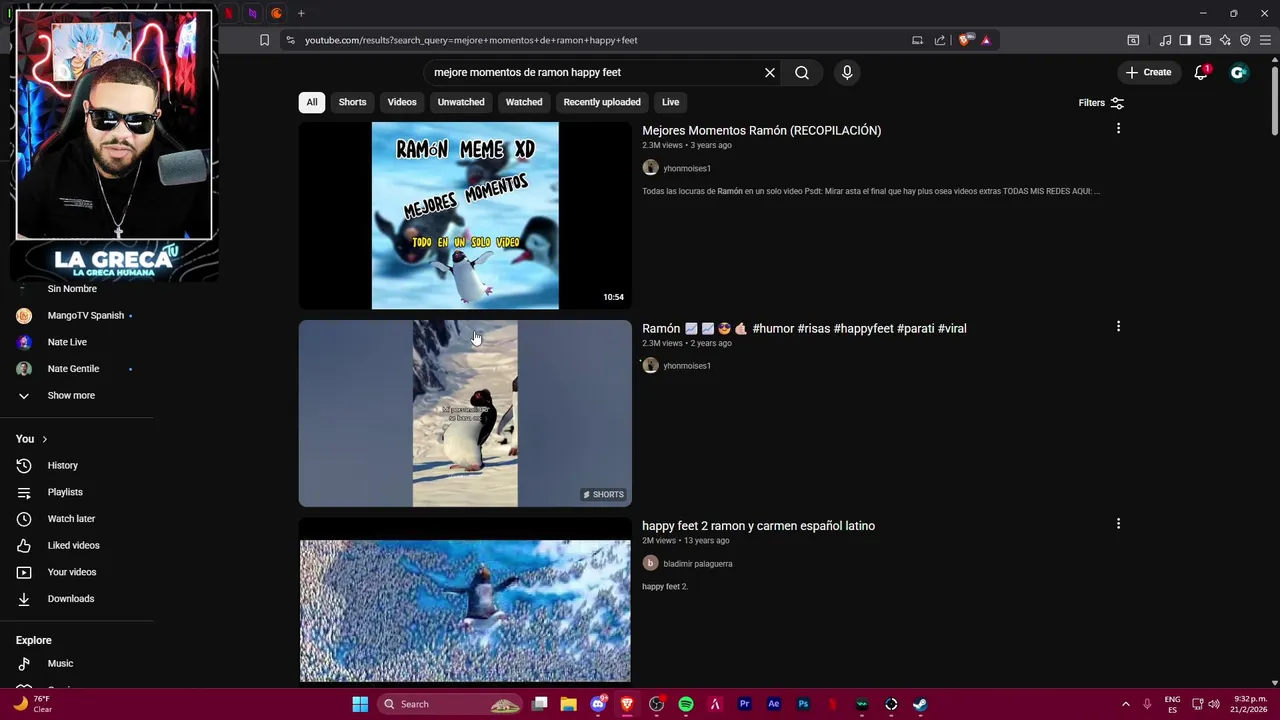1280x720 pixels.
Task: Open Downloads in sidebar
Action: 71,599
